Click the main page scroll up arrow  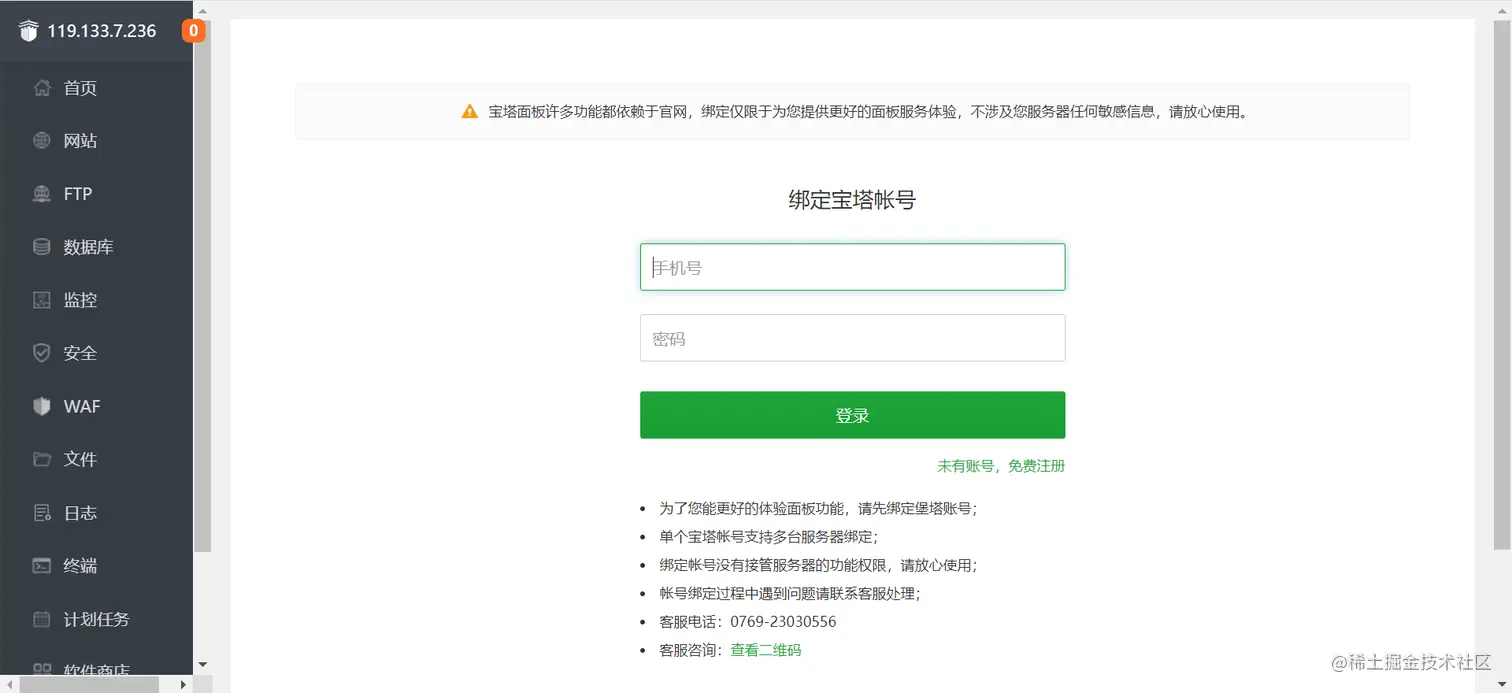coord(1503,10)
